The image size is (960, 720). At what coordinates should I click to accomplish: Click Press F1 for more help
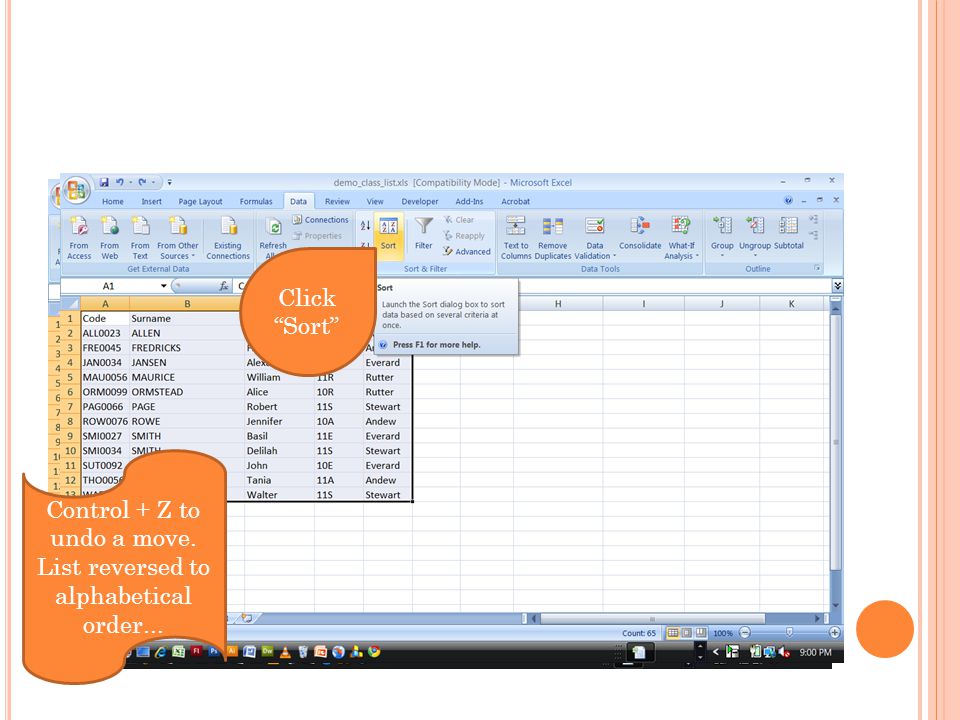(437, 345)
